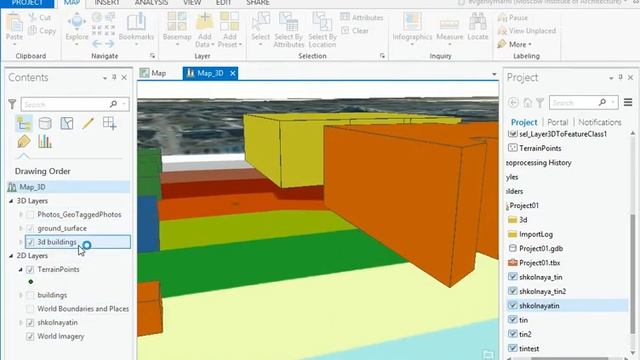Expand the buildings layer
This screenshot has height=360, width=640.
[x=20, y=295]
